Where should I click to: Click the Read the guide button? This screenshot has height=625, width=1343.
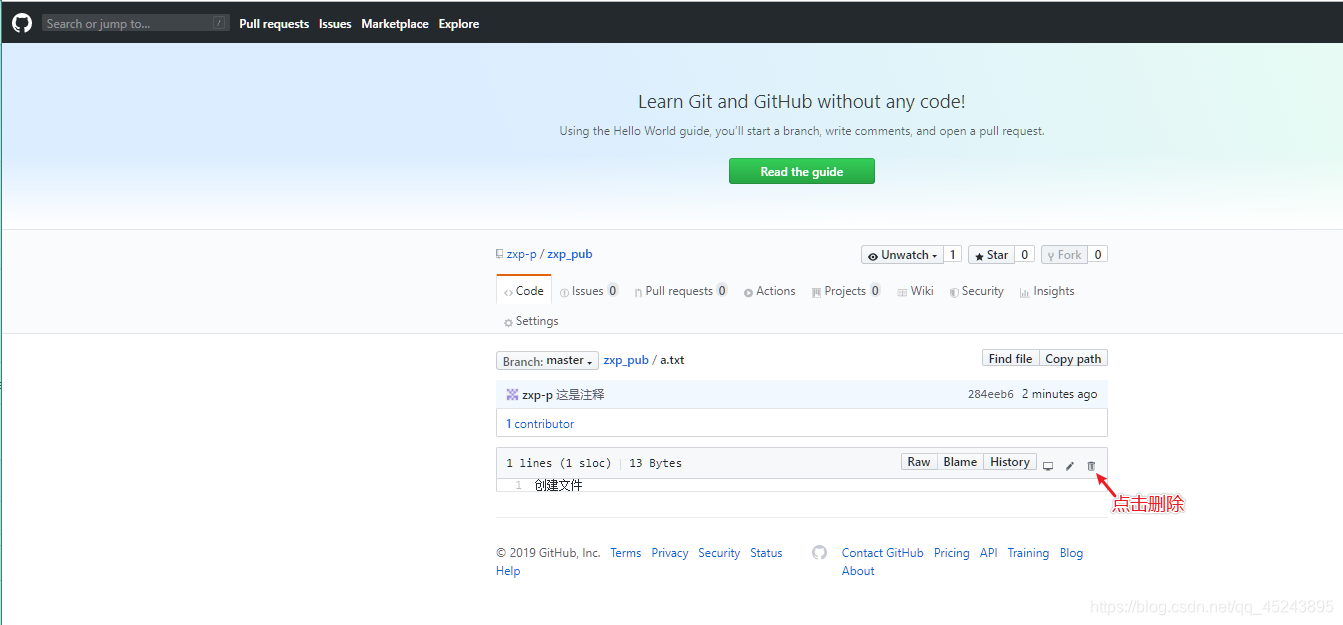click(x=801, y=171)
